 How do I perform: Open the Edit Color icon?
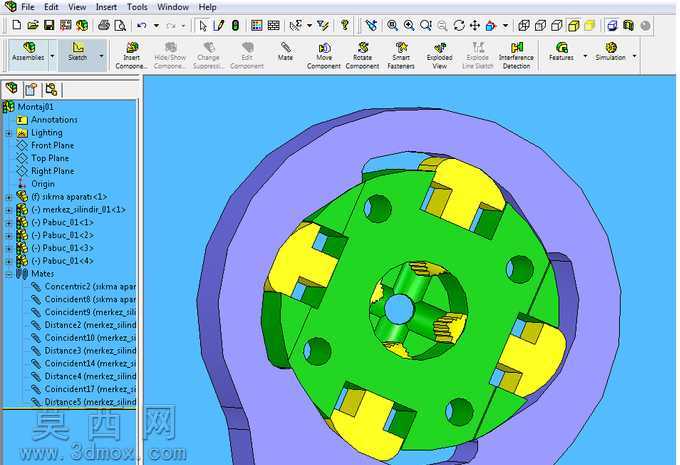257,26
